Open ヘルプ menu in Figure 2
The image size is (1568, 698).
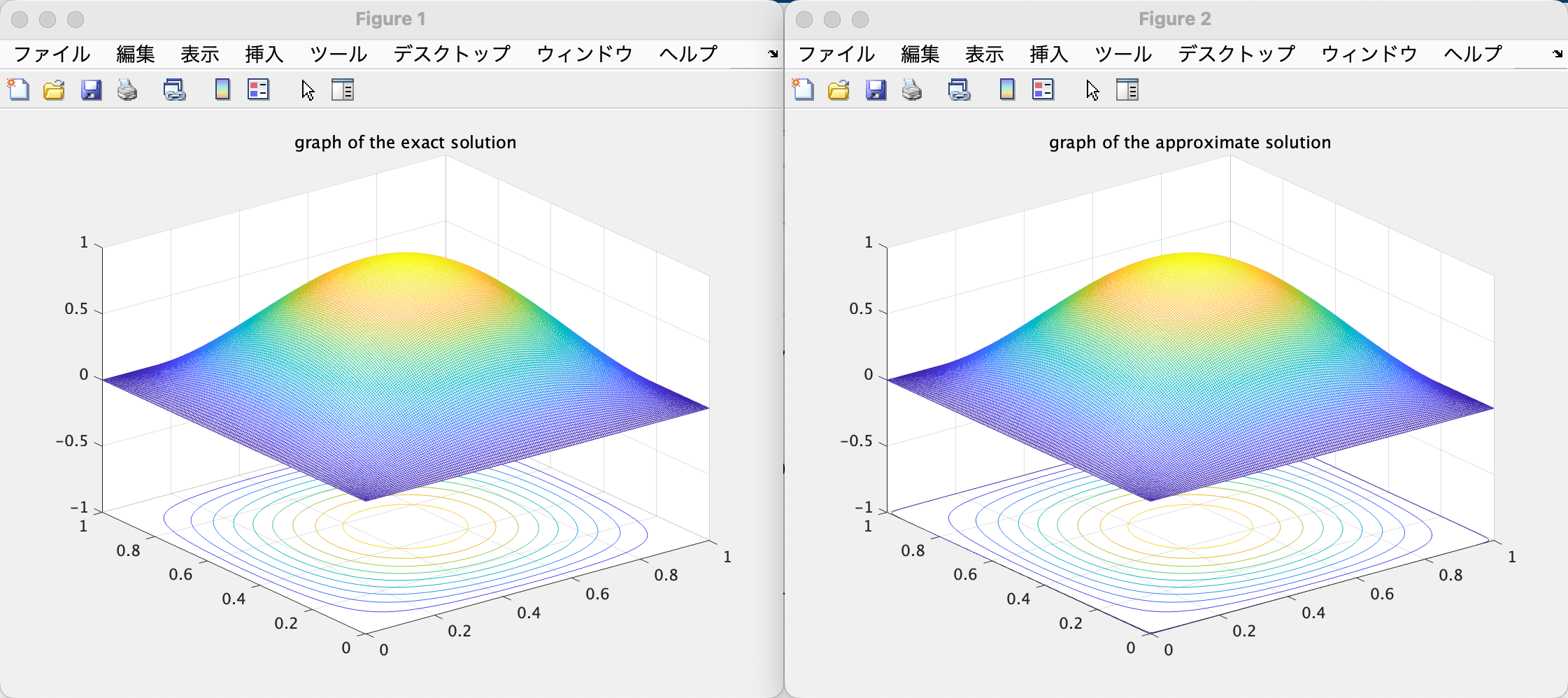[1473, 54]
